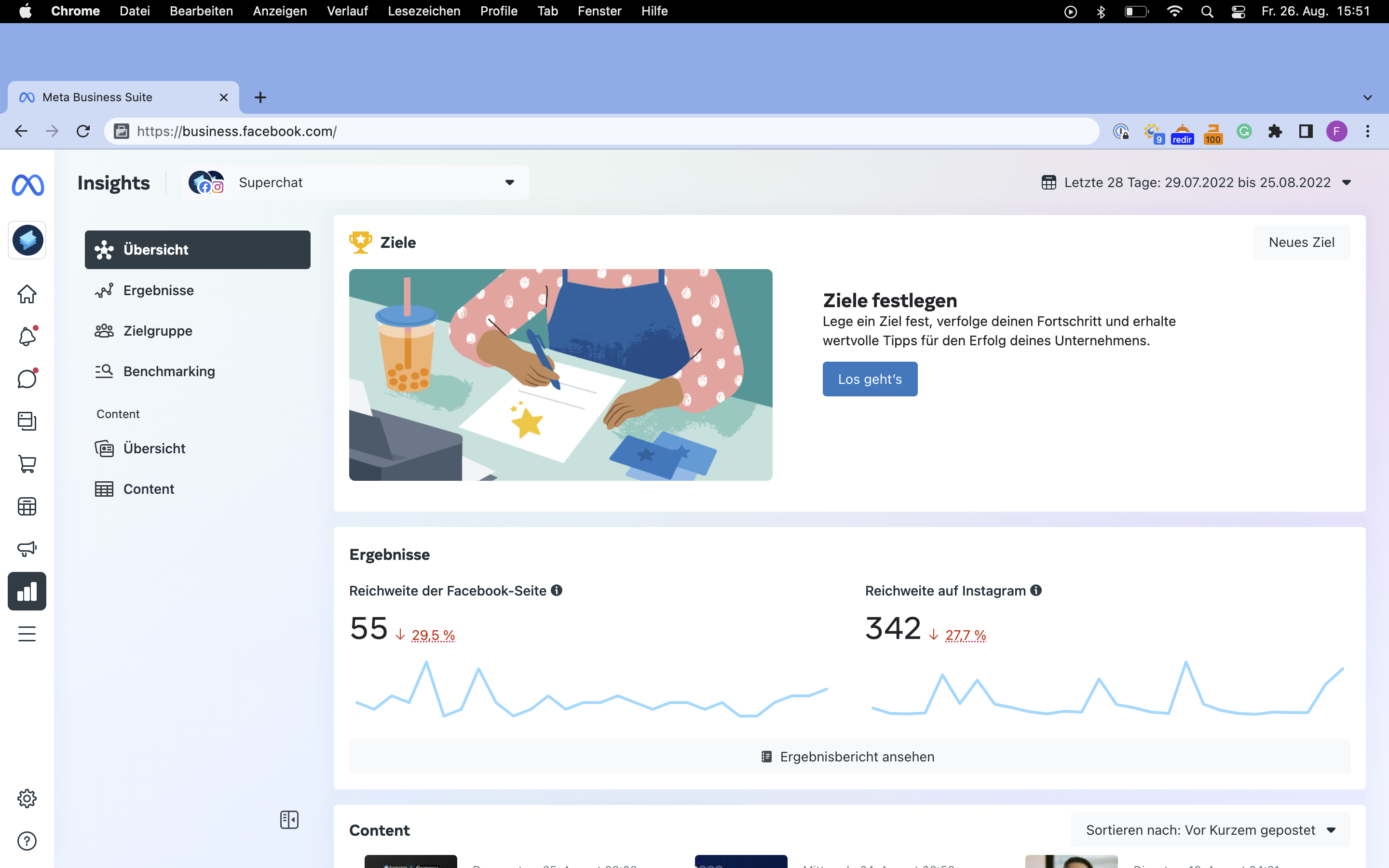Click the Neues Ziel button
Image resolution: width=1389 pixels, height=868 pixels.
pyautogui.click(x=1301, y=242)
